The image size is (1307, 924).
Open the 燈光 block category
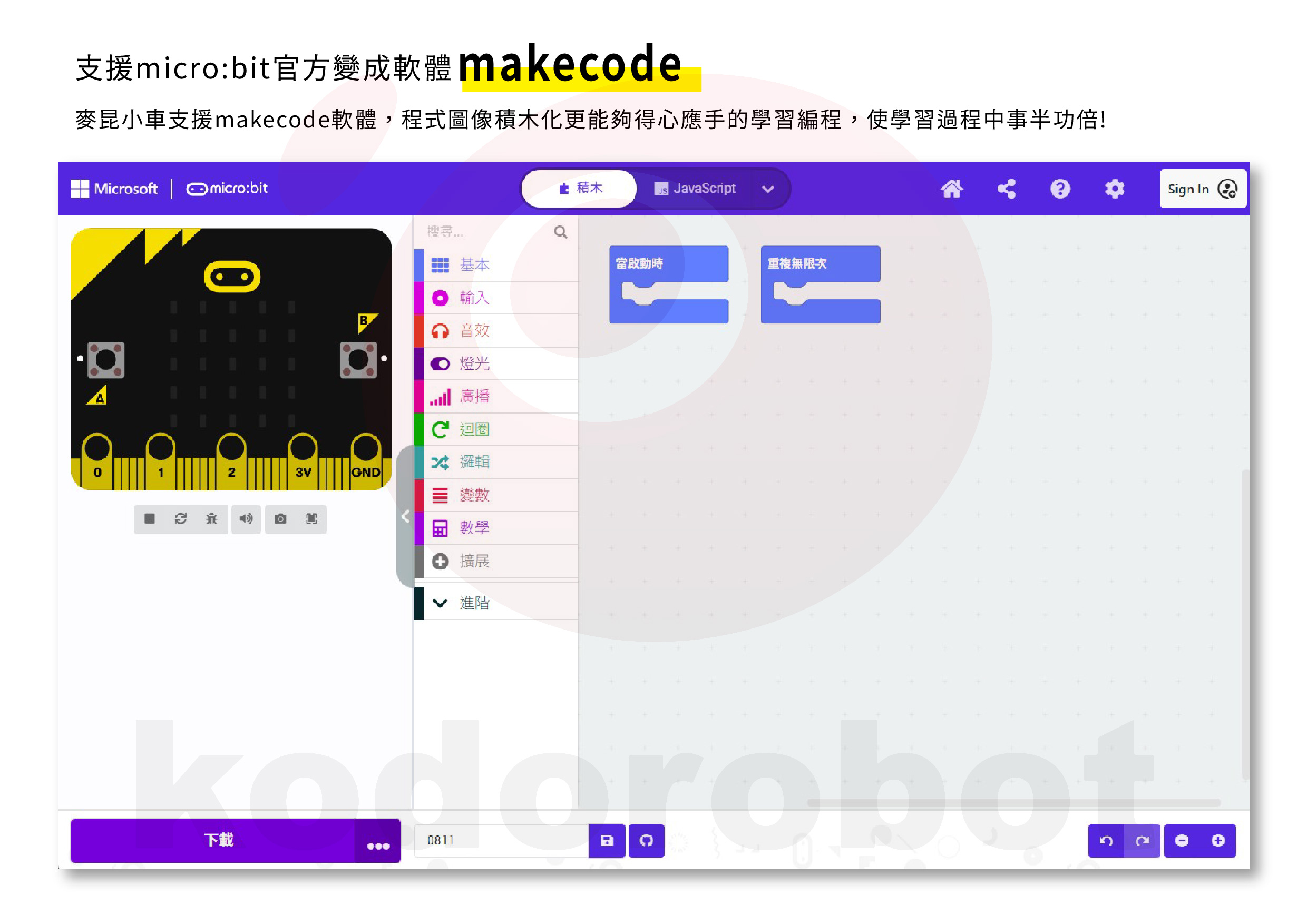click(x=496, y=363)
